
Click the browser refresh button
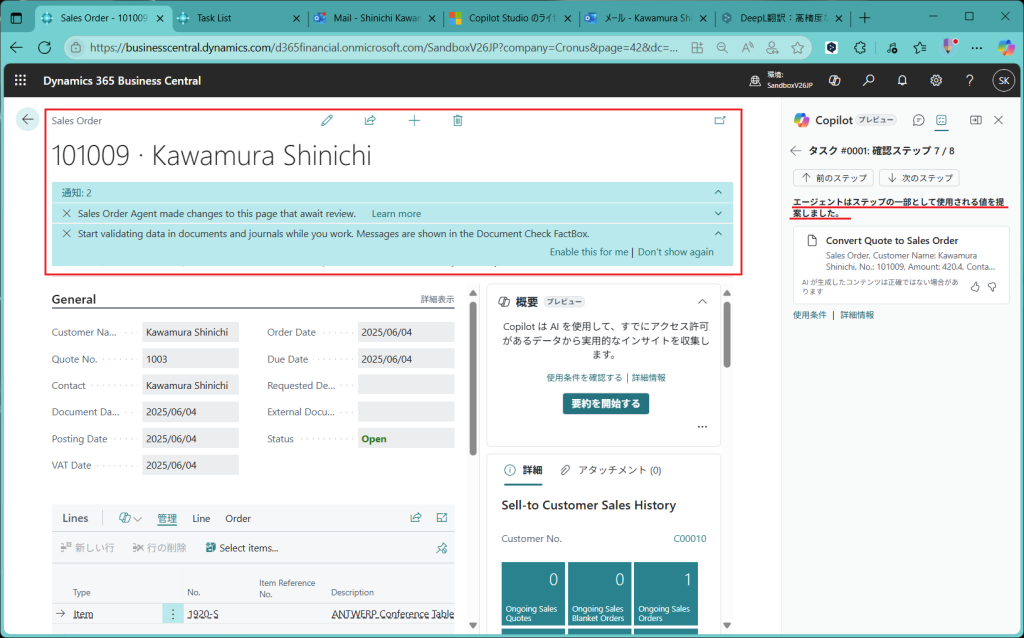pos(44,48)
